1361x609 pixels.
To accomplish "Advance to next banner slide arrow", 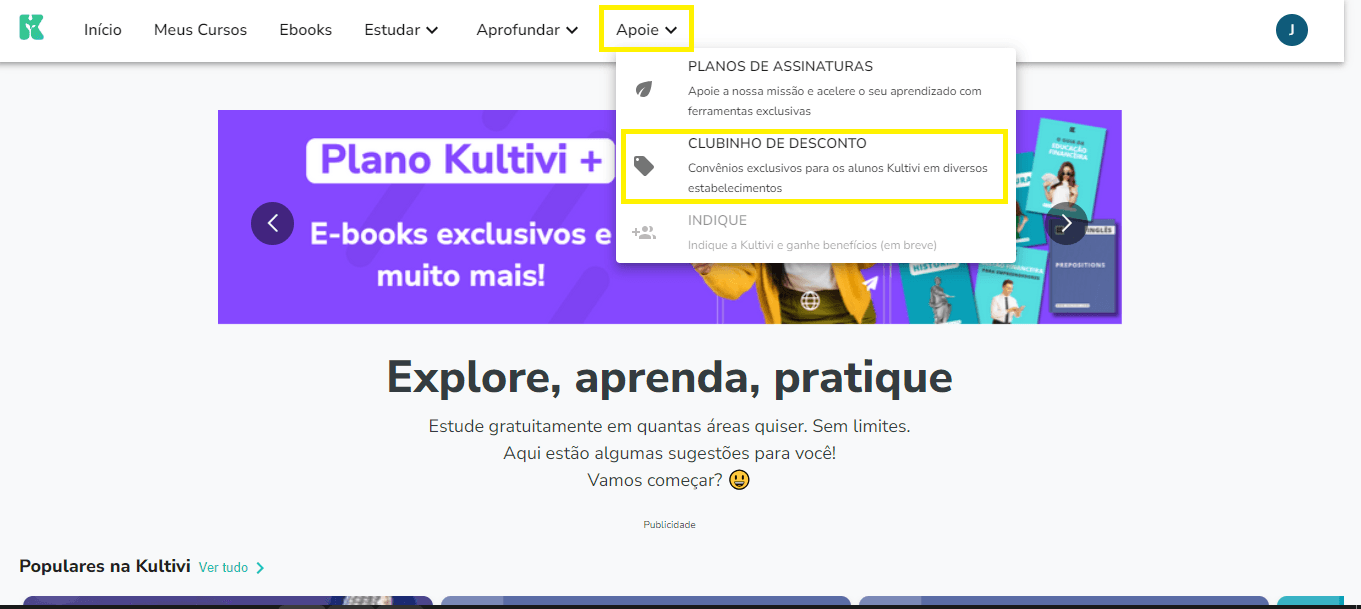I will 1066,223.
